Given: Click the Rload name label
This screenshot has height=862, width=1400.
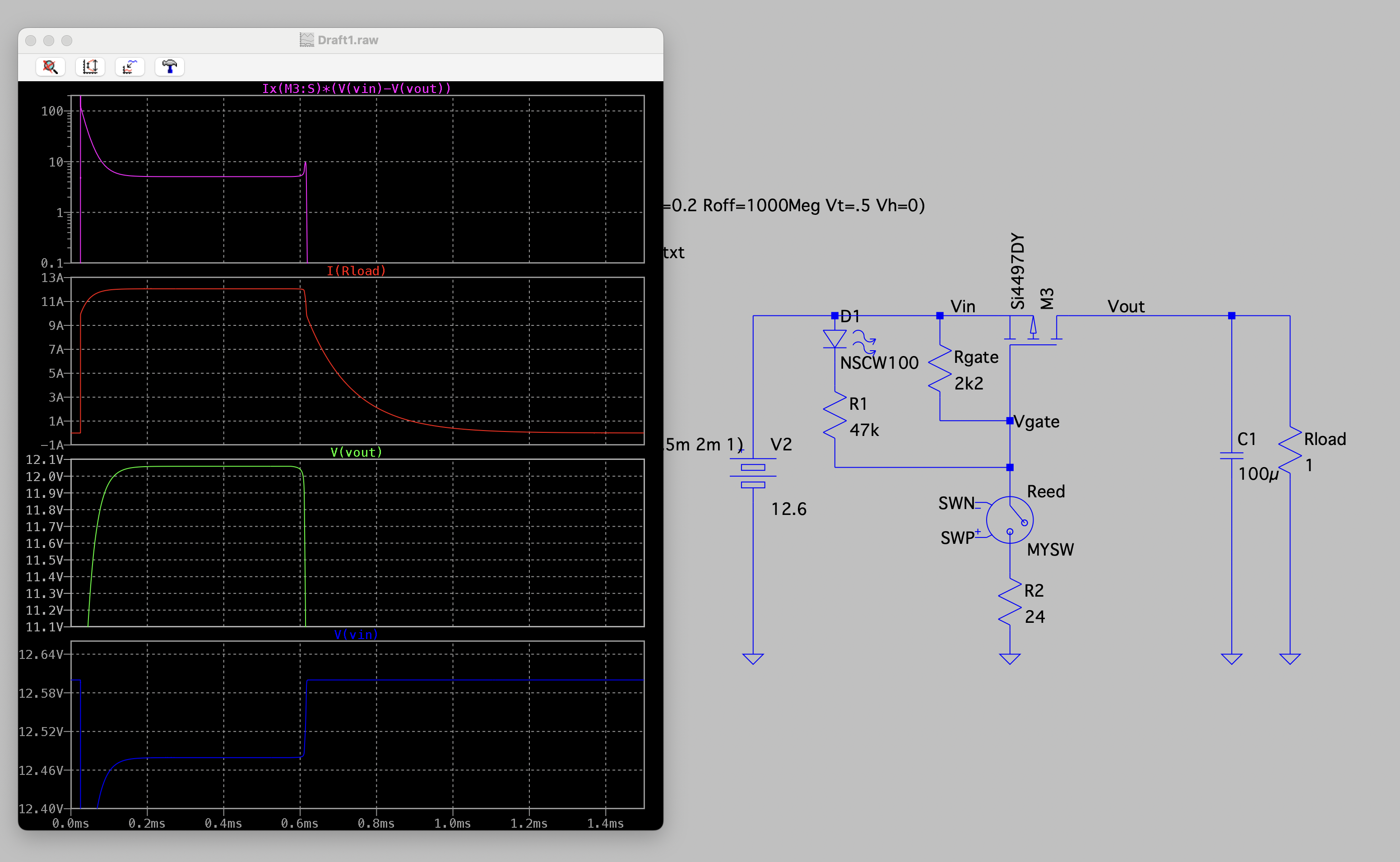Looking at the screenshot, I should pyautogui.click(x=1325, y=439).
